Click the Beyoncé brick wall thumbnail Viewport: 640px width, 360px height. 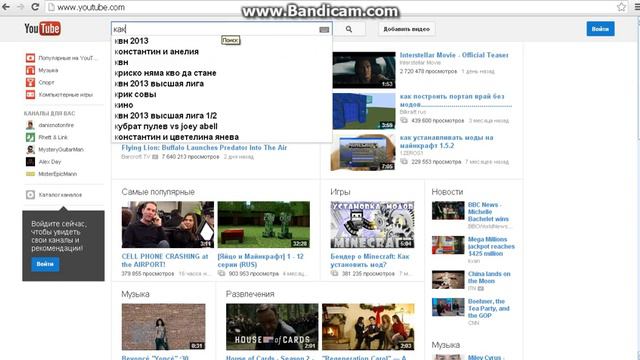tap(164, 327)
